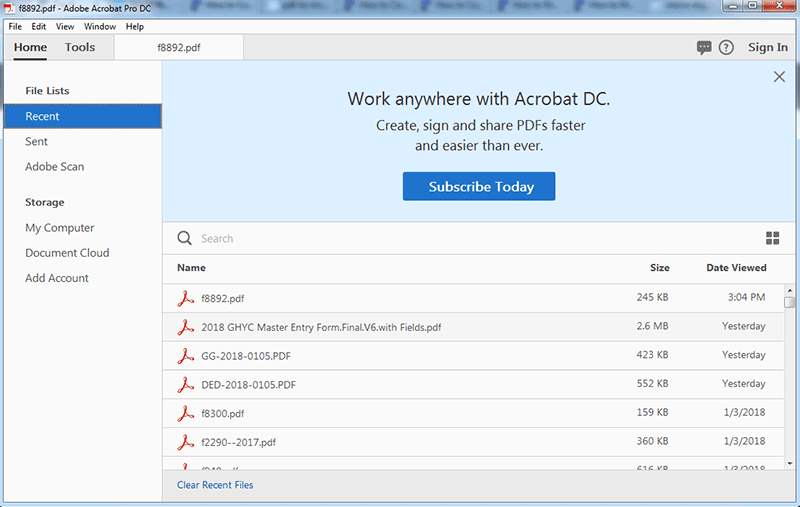The width and height of the screenshot is (800, 507).
Task: Click Add Account under Storage
Action: [x=57, y=278]
